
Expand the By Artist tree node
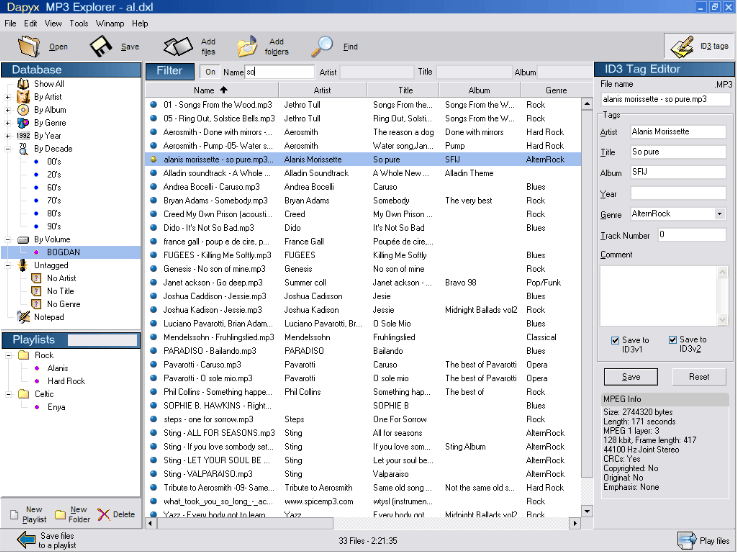pyautogui.click(x=8, y=97)
